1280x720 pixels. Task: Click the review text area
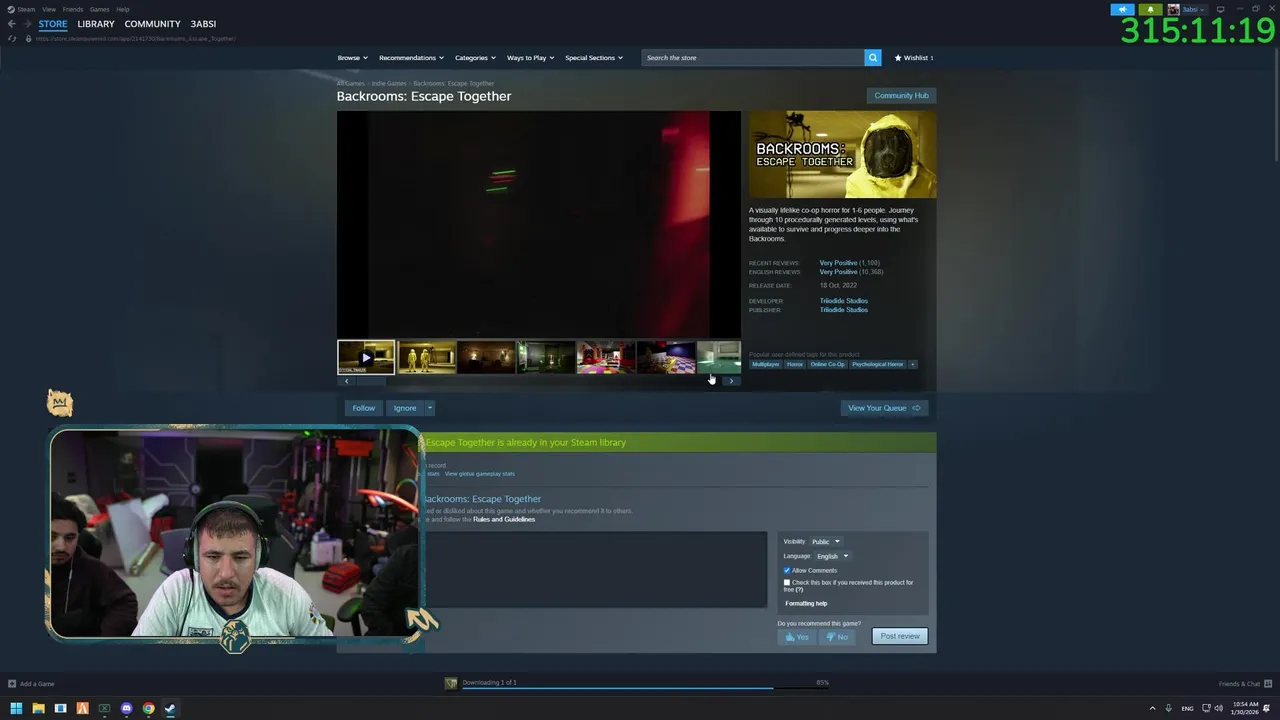(597, 569)
